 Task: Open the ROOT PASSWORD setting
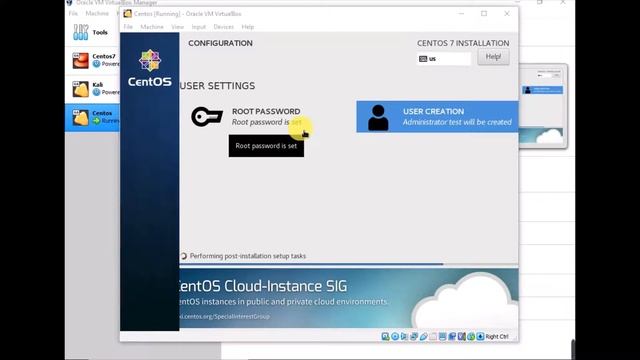point(247,117)
